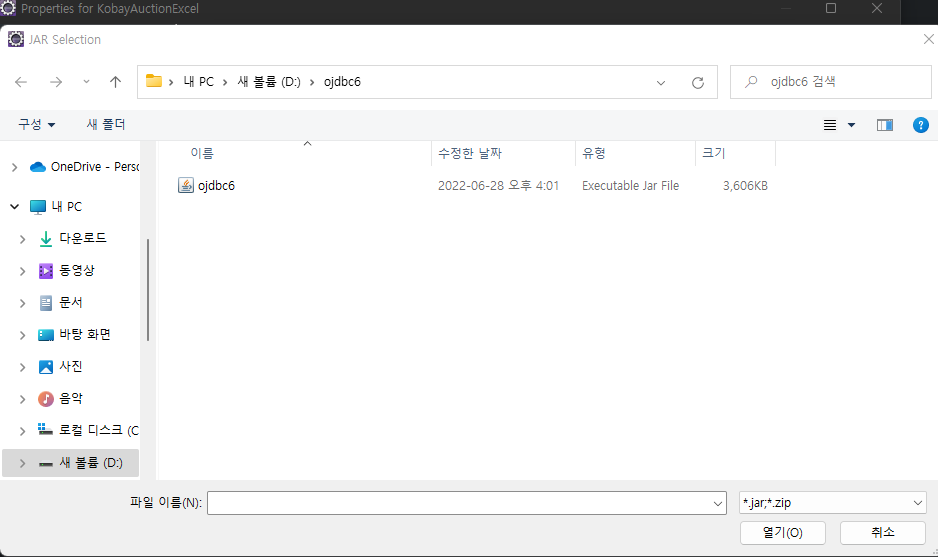Viewport: 938px width, 557px height.
Task: Click the 열기(O) button
Action: pyautogui.click(x=782, y=532)
